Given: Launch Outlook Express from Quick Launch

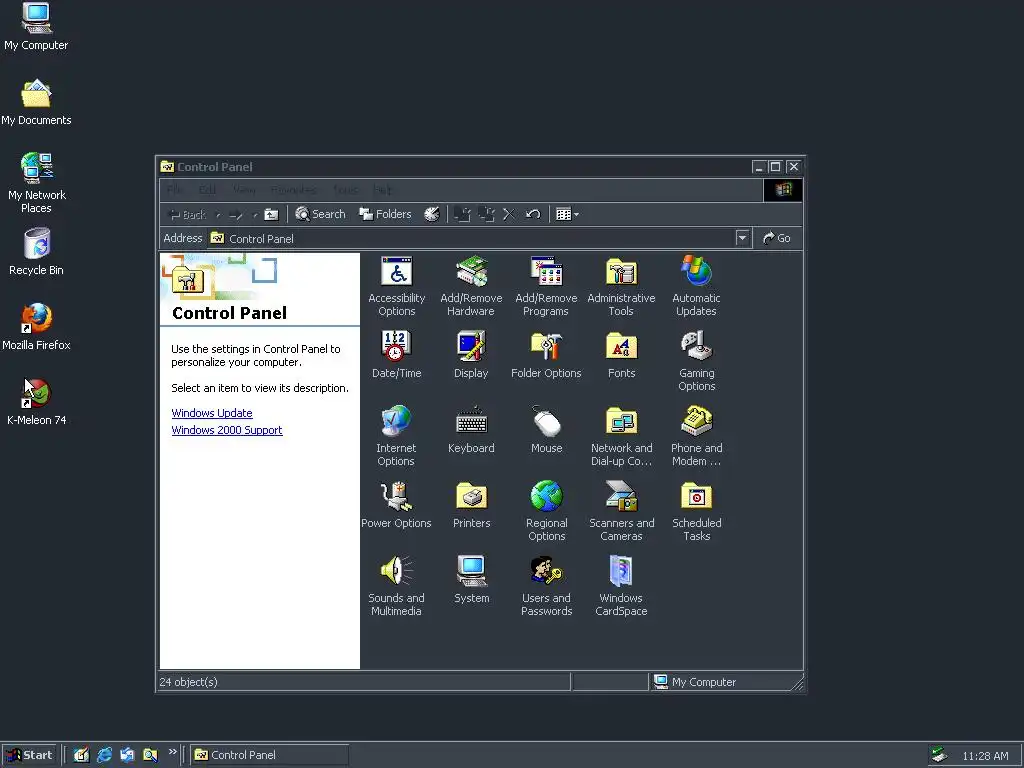Looking at the screenshot, I should [x=127, y=755].
